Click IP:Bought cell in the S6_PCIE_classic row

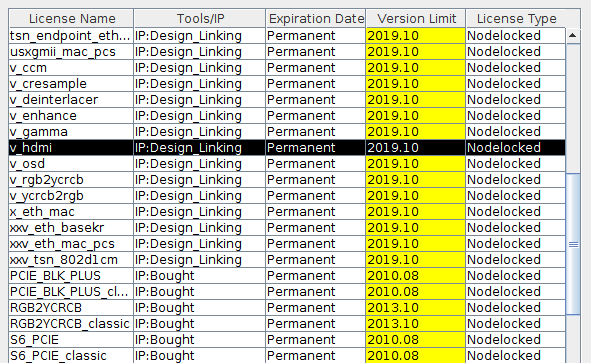point(199,356)
